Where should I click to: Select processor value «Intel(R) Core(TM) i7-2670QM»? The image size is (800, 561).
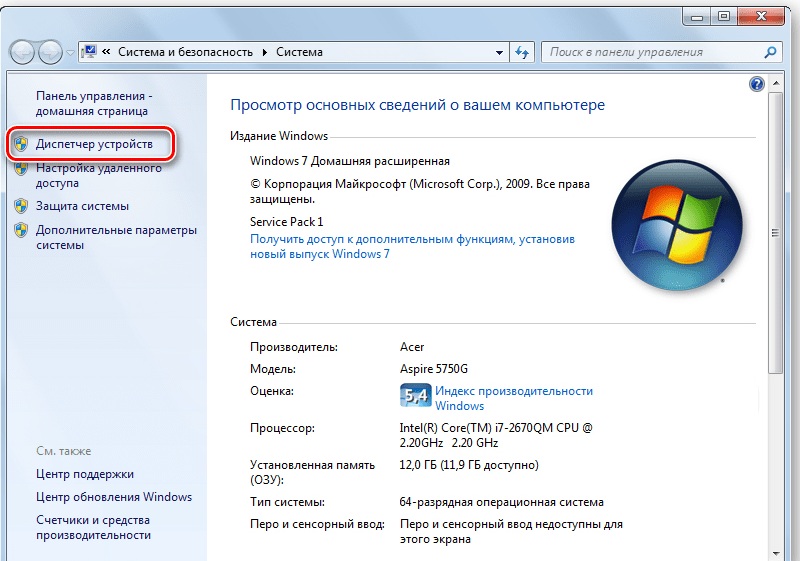point(496,435)
